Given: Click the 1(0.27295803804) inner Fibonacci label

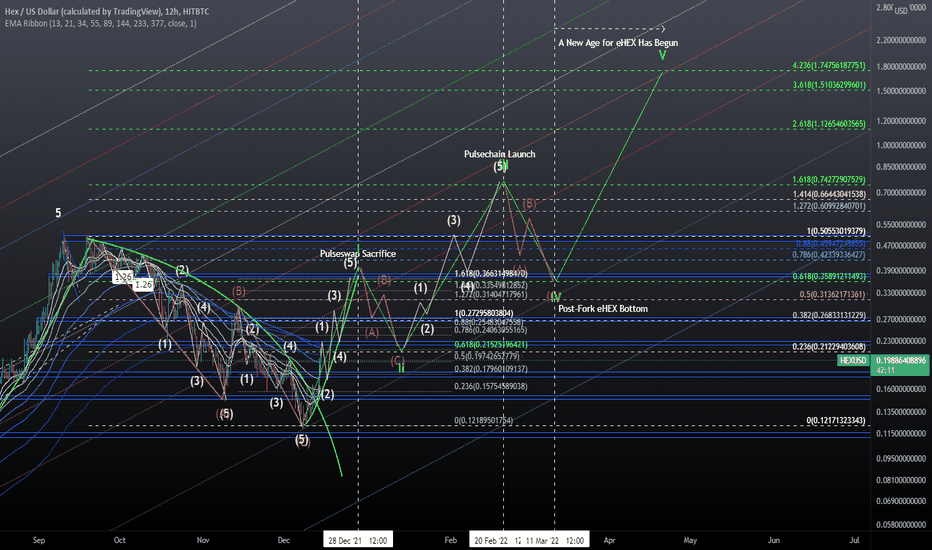Looking at the screenshot, I should click(484, 313).
